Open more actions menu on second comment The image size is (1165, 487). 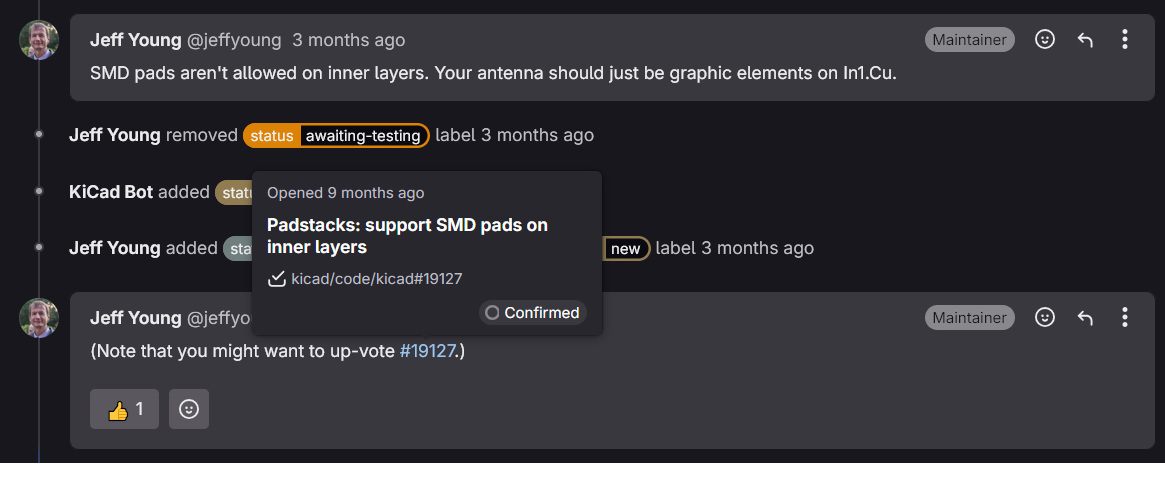pos(1125,317)
